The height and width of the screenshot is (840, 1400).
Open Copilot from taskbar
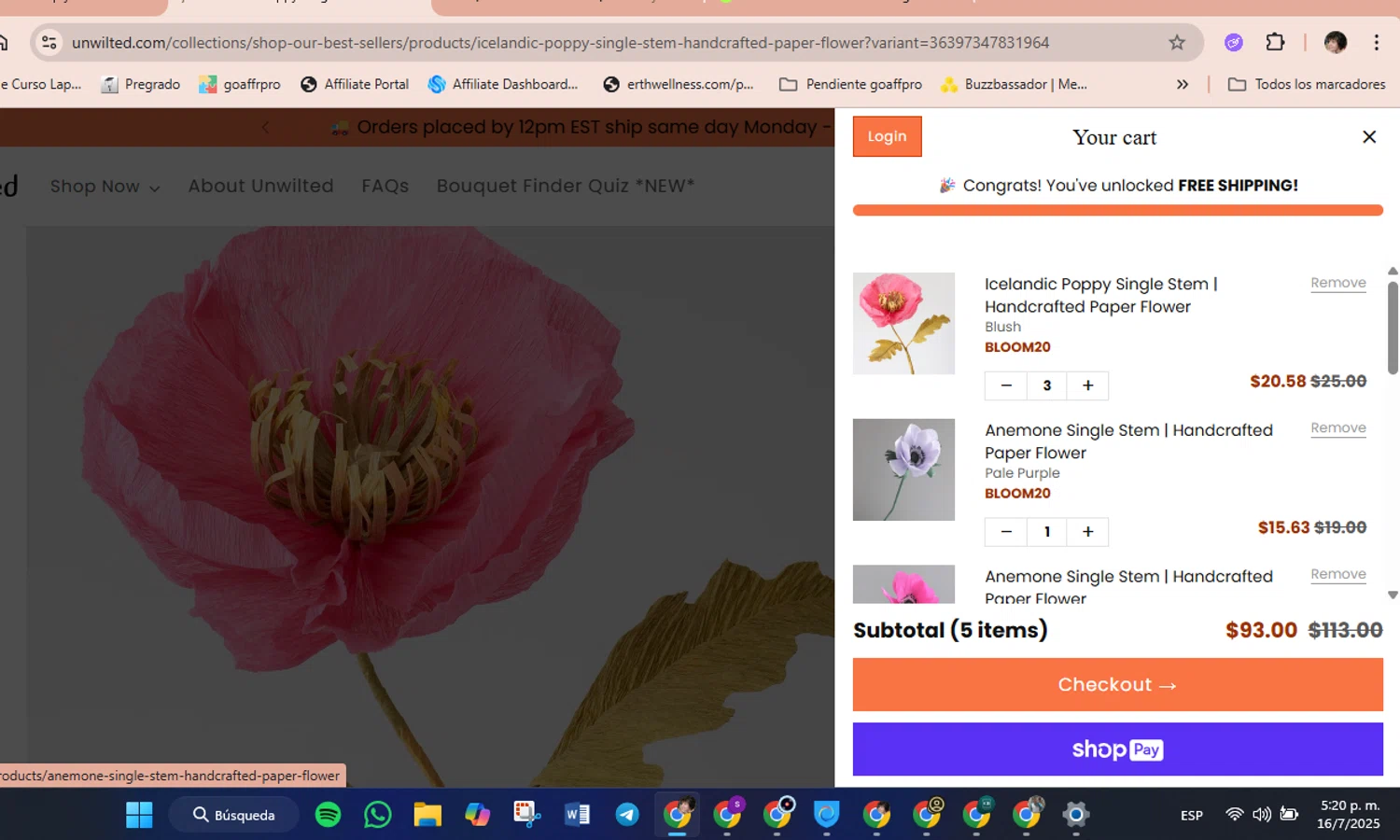pyautogui.click(x=478, y=815)
